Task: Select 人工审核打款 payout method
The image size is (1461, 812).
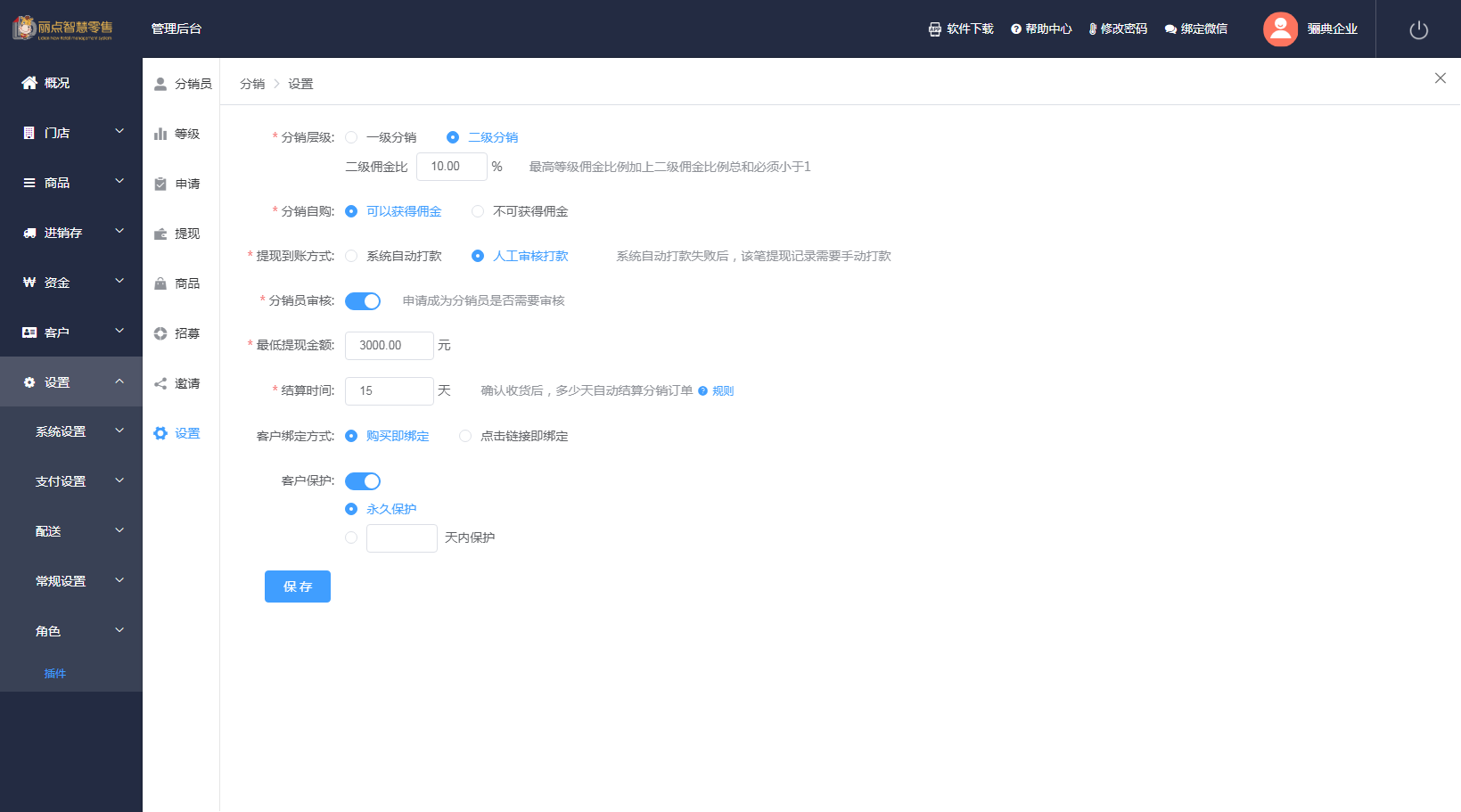Action: click(x=478, y=256)
